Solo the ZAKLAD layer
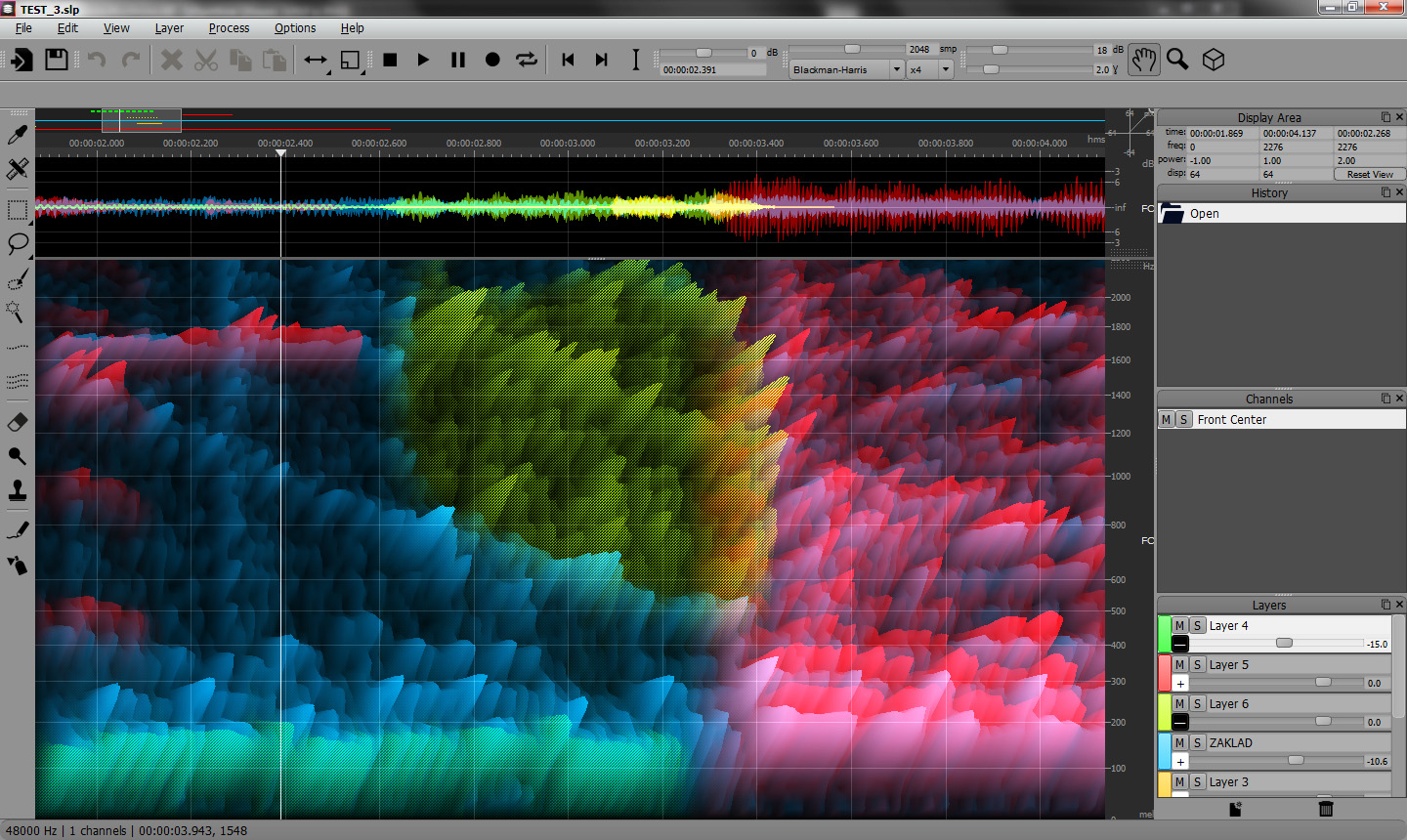Image resolution: width=1407 pixels, height=840 pixels. pyautogui.click(x=1197, y=742)
